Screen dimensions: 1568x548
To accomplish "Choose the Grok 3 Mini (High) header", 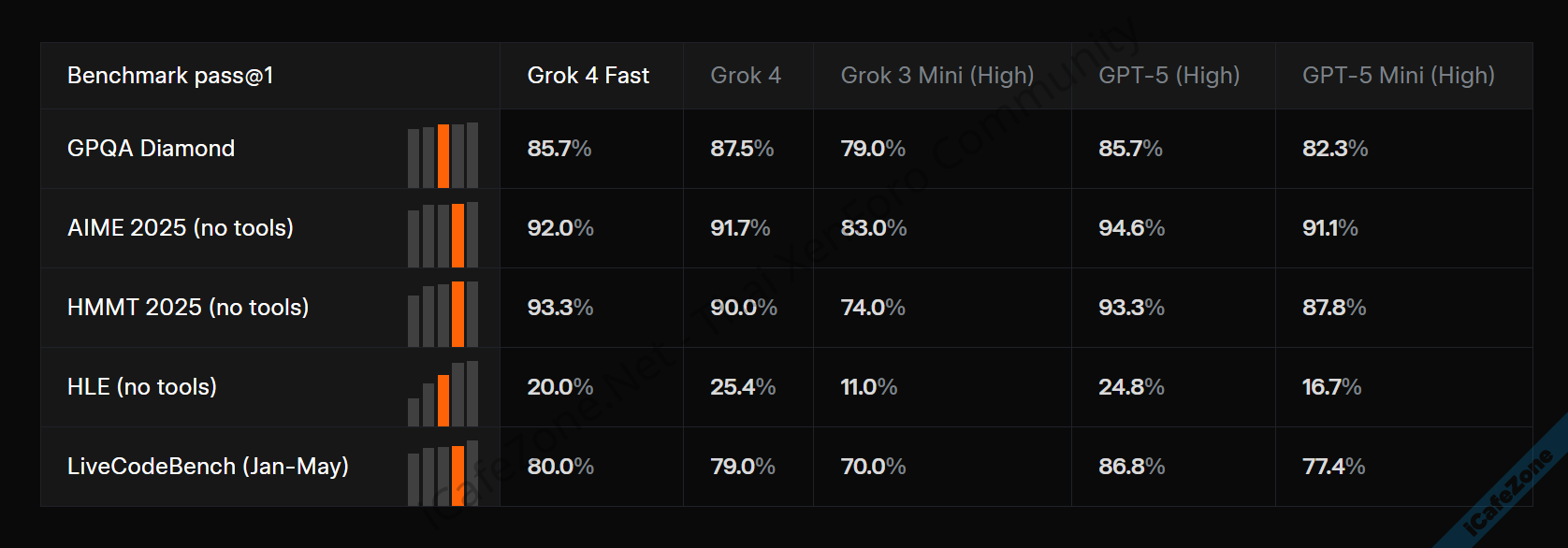I will 937,76.
